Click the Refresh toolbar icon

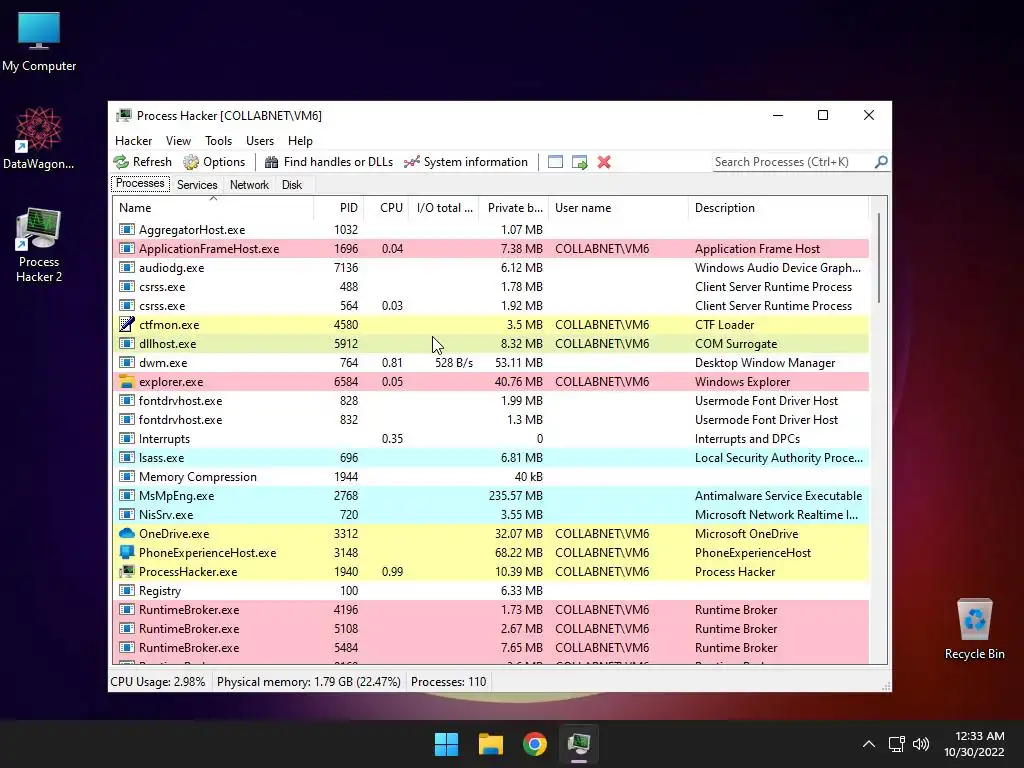point(121,162)
